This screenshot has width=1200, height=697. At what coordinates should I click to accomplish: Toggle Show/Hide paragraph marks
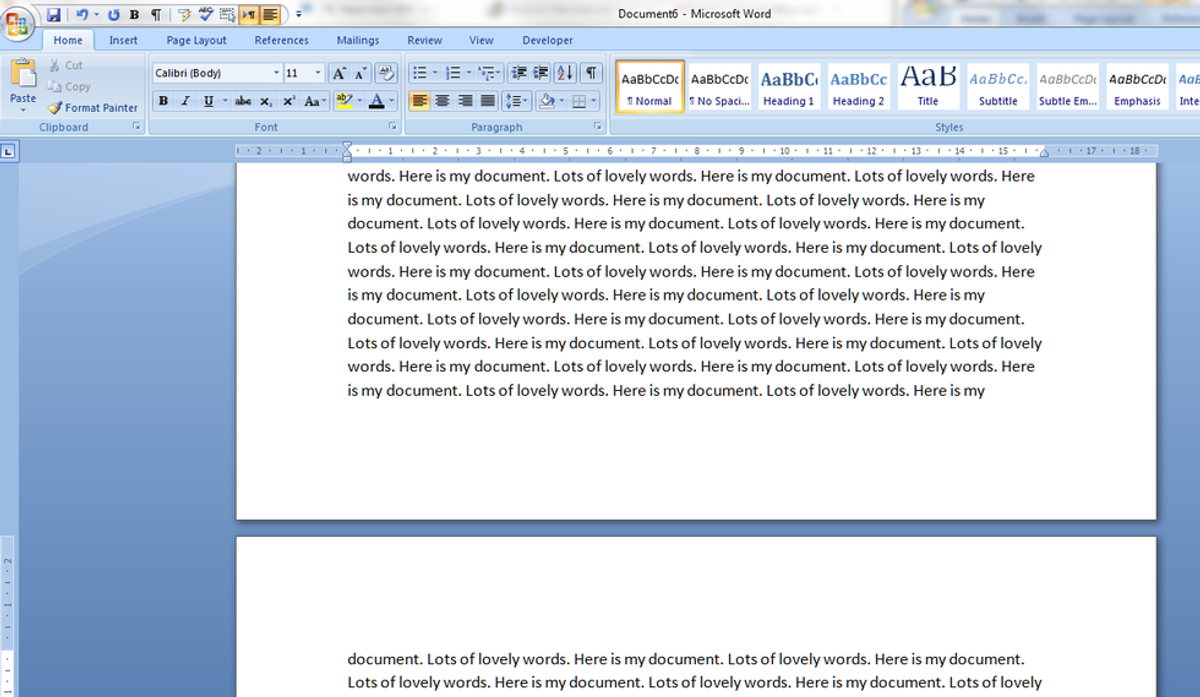[x=589, y=72]
